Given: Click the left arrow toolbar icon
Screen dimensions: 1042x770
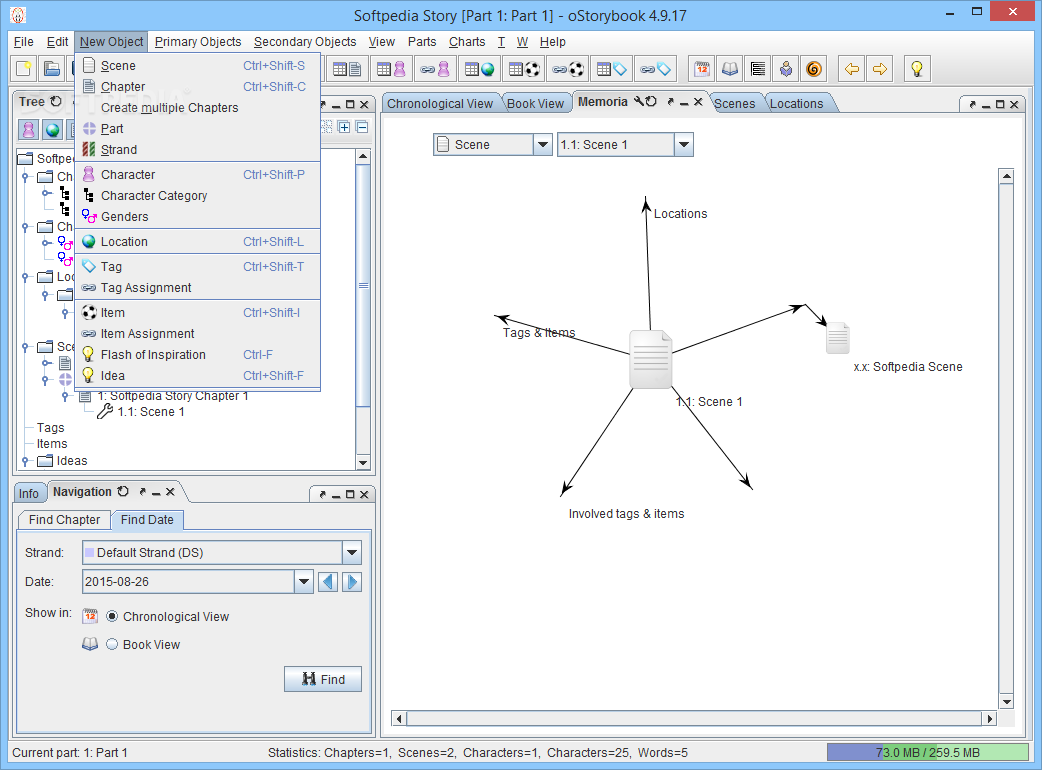Looking at the screenshot, I should click(852, 69).
